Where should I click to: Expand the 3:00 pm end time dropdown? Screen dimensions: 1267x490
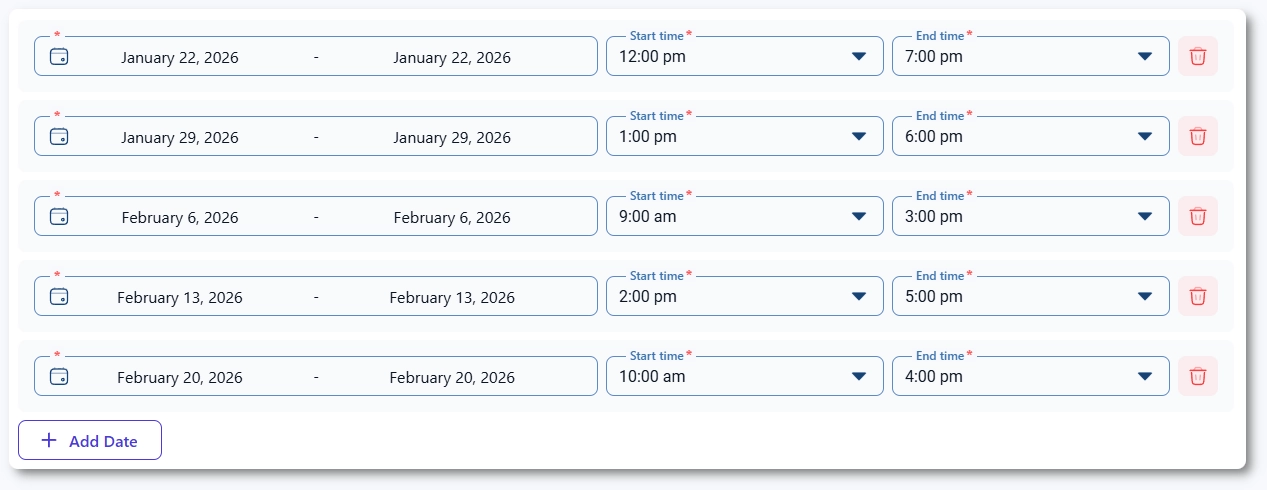coord(1030,217)
